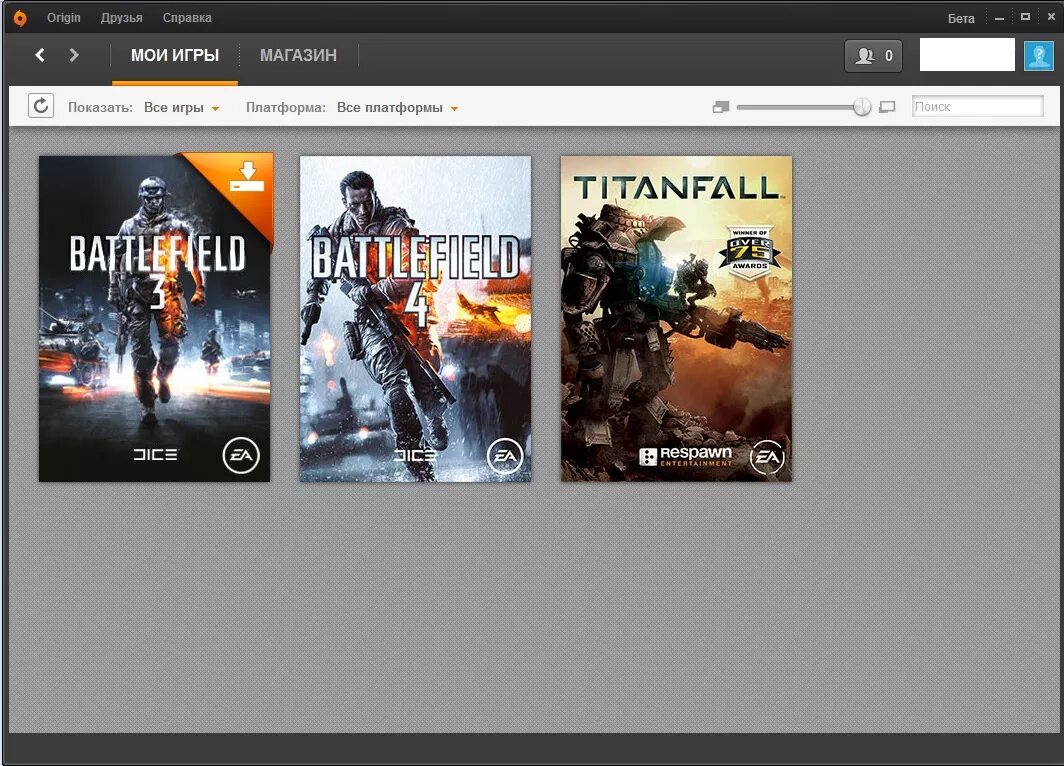The image size is (1064, 766).
Task: Select the Battlefield 3 game tile
Action: pos(155,318)
